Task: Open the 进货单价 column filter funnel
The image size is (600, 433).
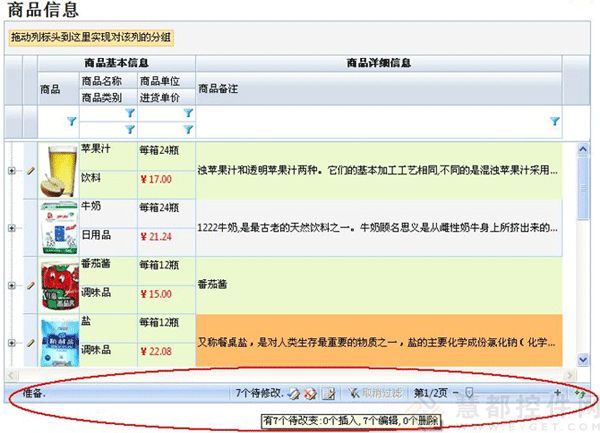Action: click(x=187, y=129)
